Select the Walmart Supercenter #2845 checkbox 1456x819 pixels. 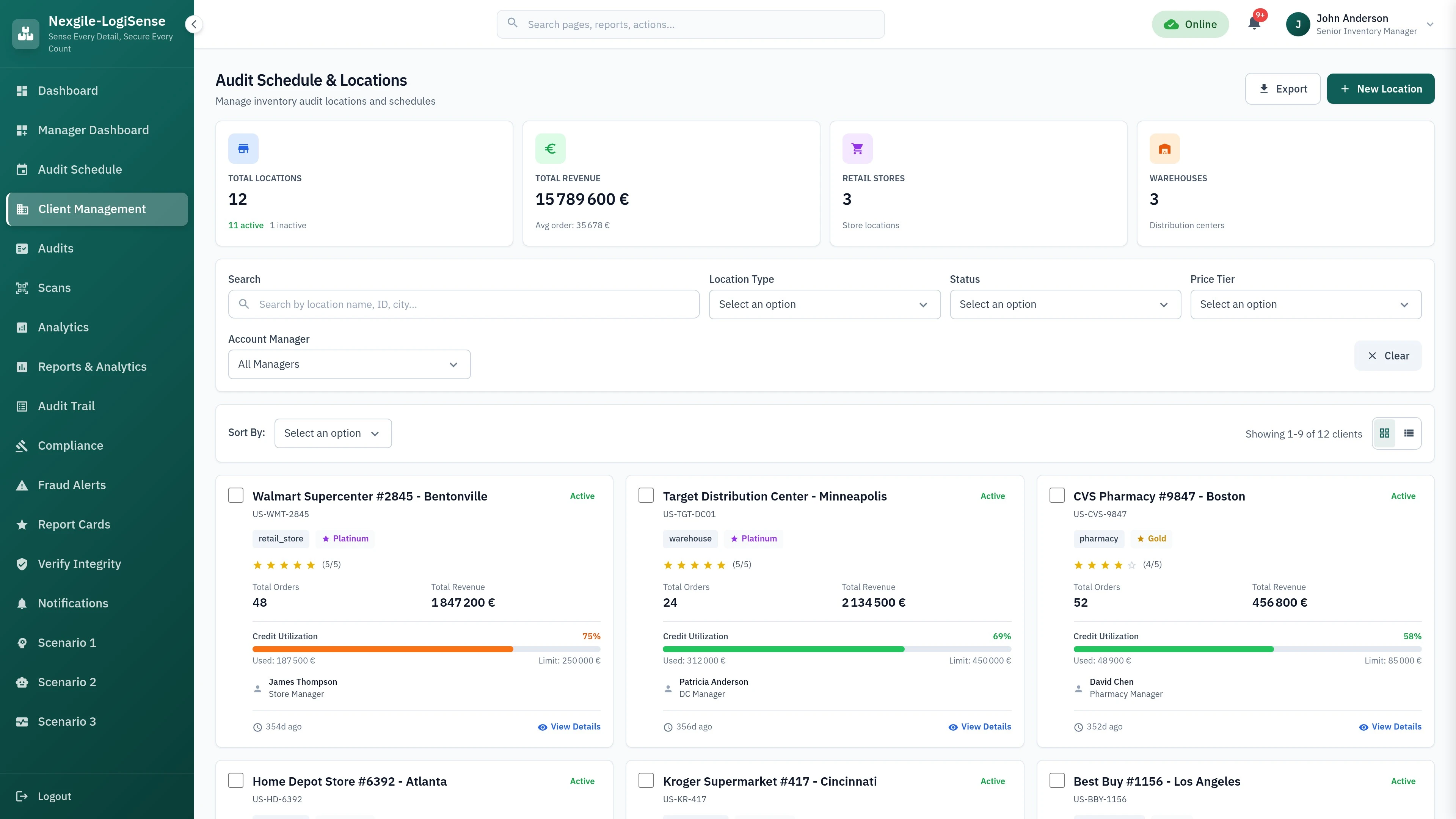[x=236, y=494]
